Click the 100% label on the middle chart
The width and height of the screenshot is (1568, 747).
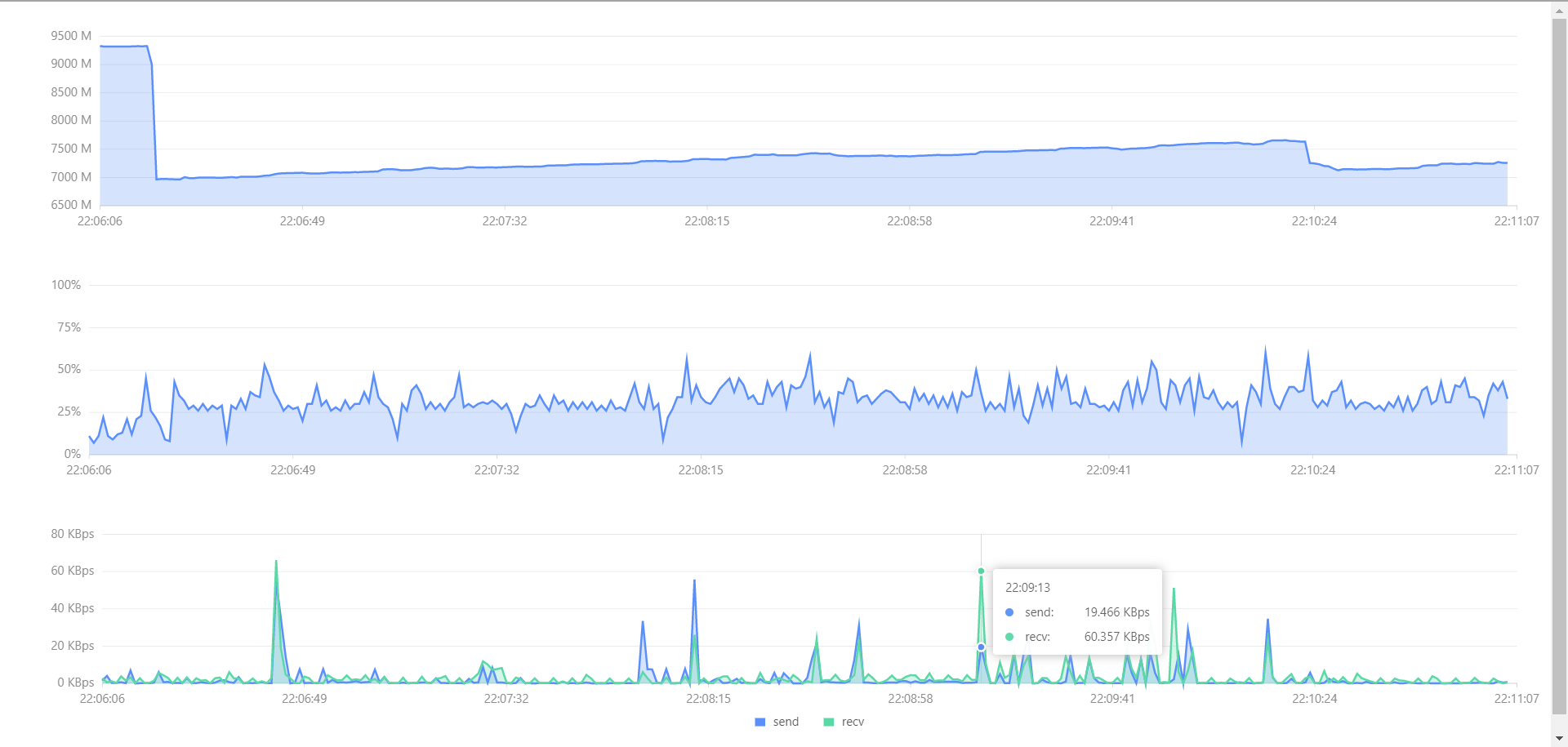click(66, 285)
